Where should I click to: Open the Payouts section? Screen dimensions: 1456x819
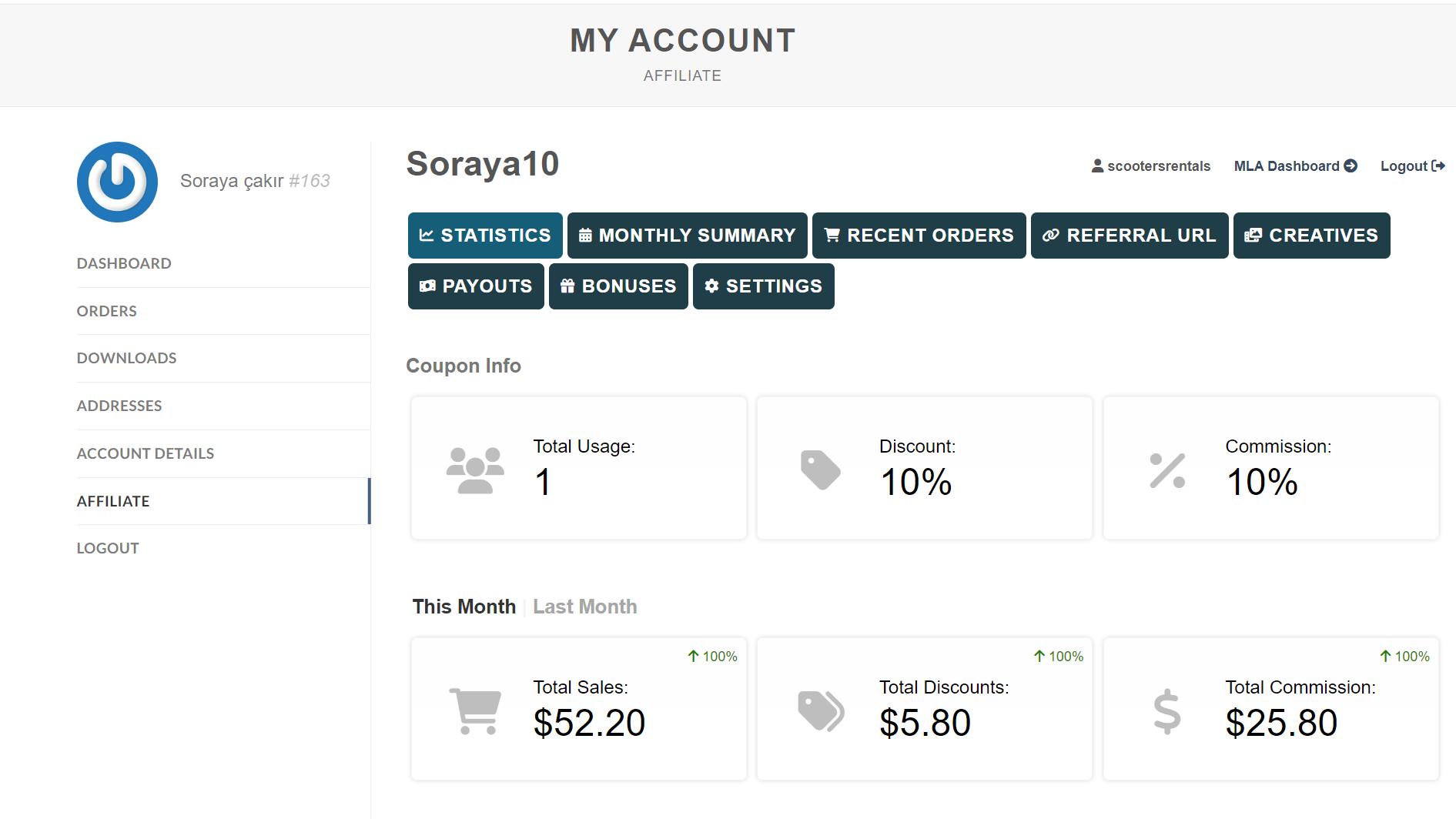476,286
